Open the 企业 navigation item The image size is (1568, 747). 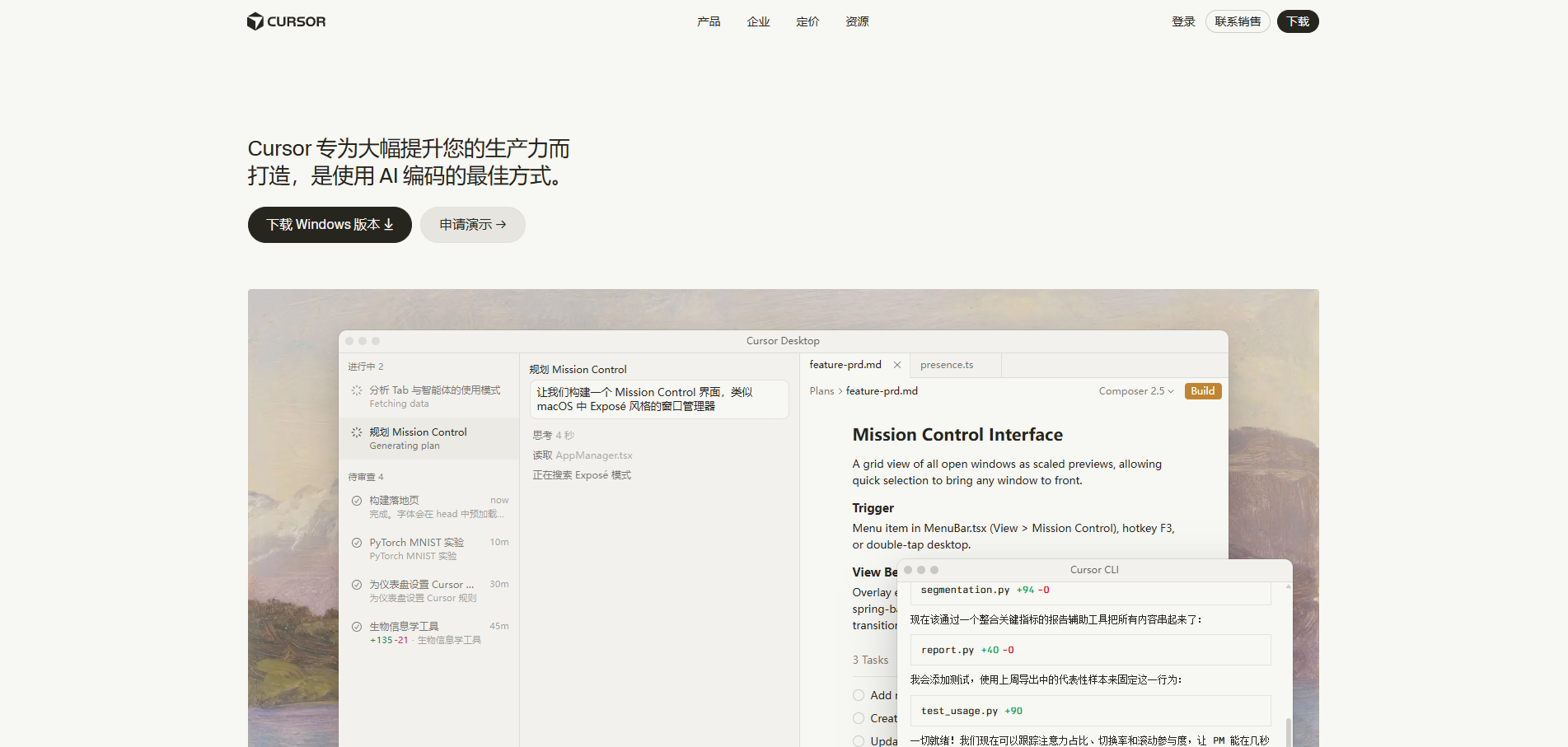point(758,21)
